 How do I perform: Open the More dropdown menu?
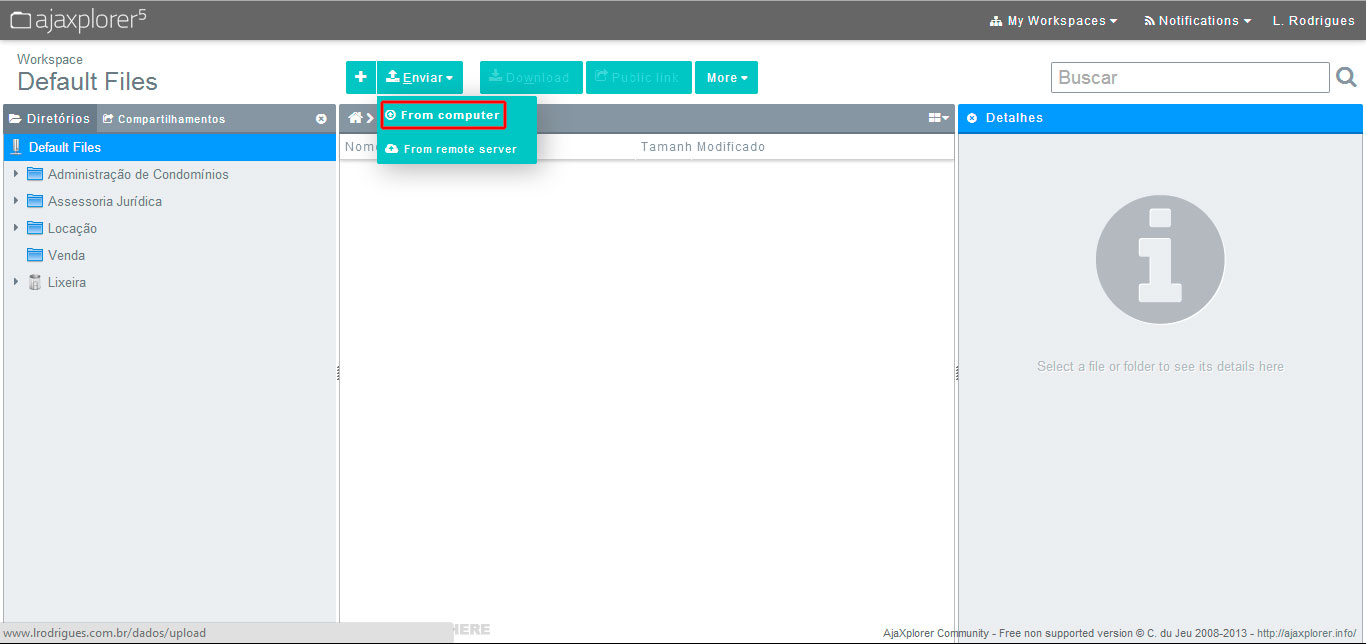click(726, 77)
